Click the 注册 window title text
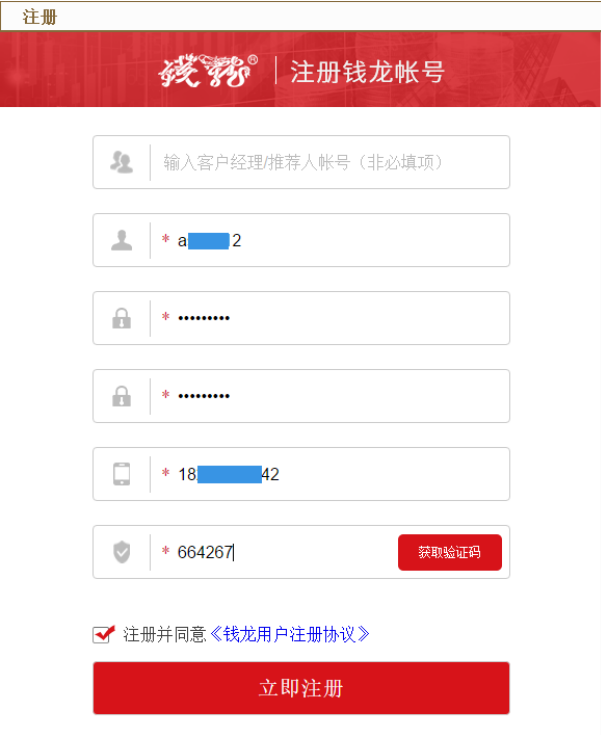Screen dimensions: 601x735 click(40, 17)
